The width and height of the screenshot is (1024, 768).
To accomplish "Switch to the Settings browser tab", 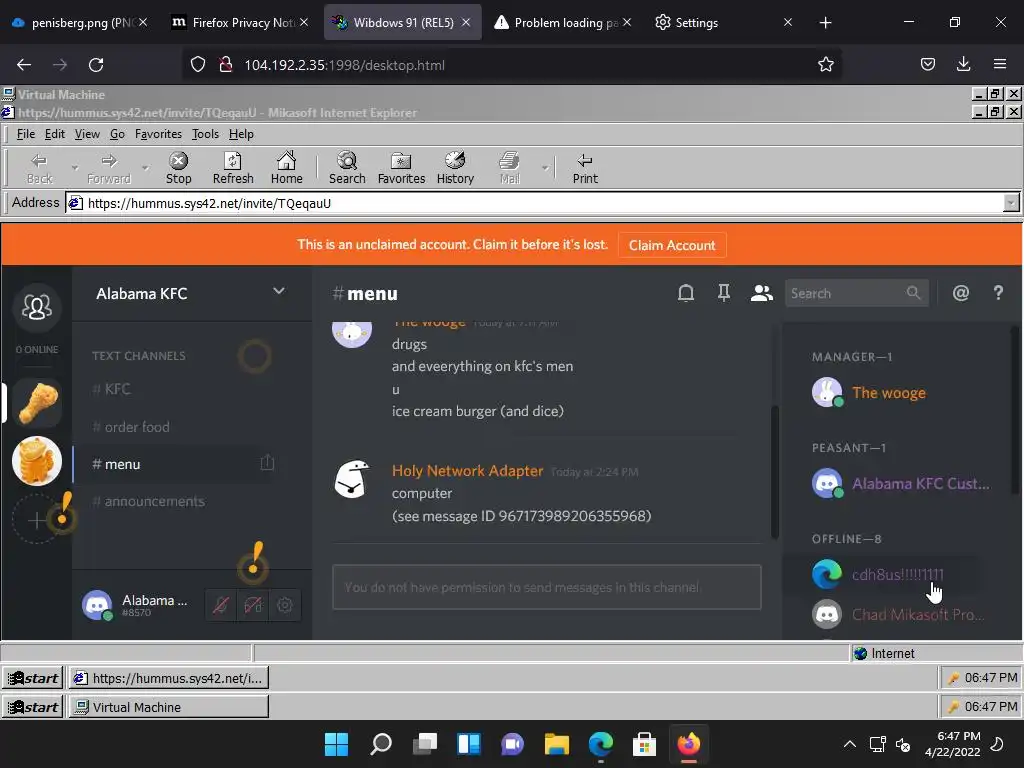I will pyautogui.click(x=724, y=22).
